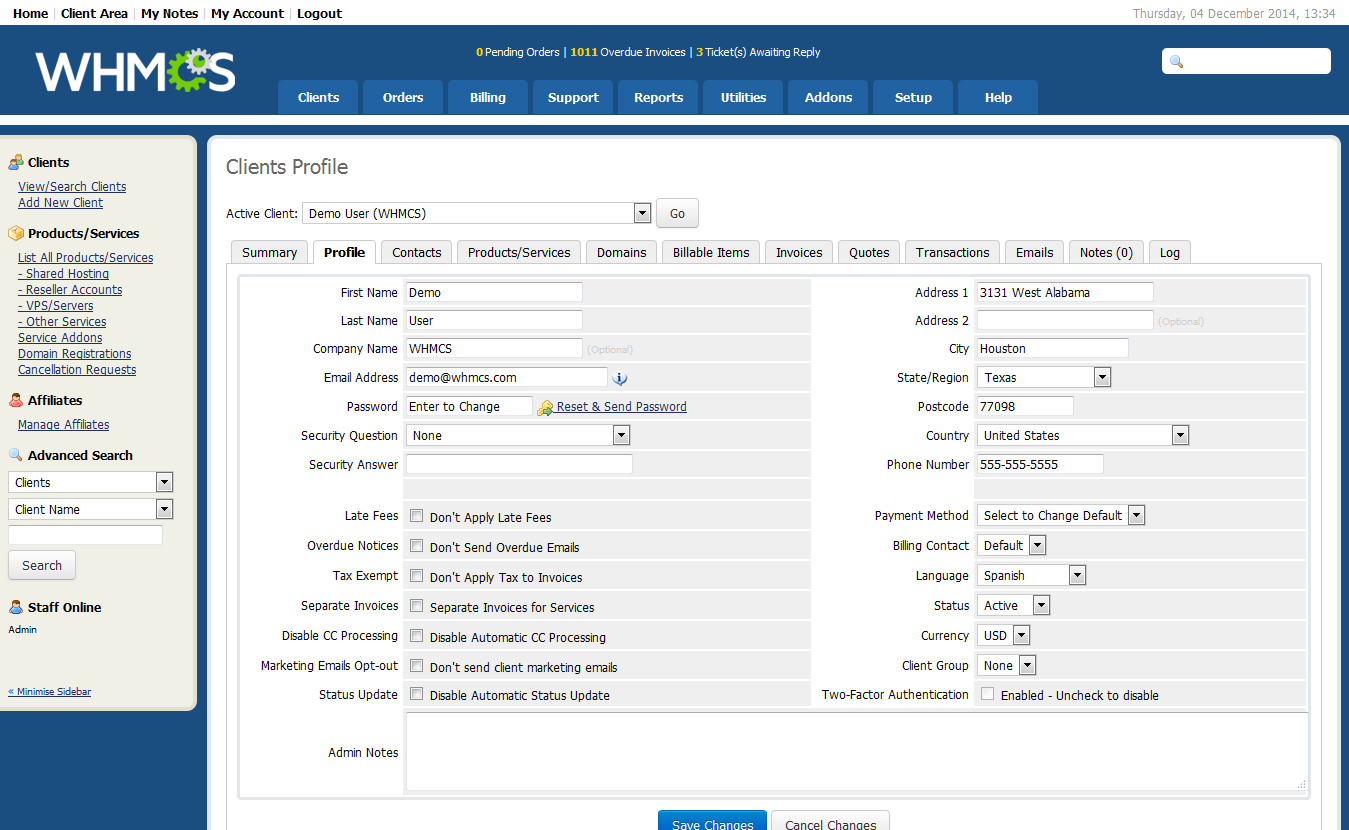Open the Utilities main menu
Screen dimensions: 1349x830
point(743,97)
